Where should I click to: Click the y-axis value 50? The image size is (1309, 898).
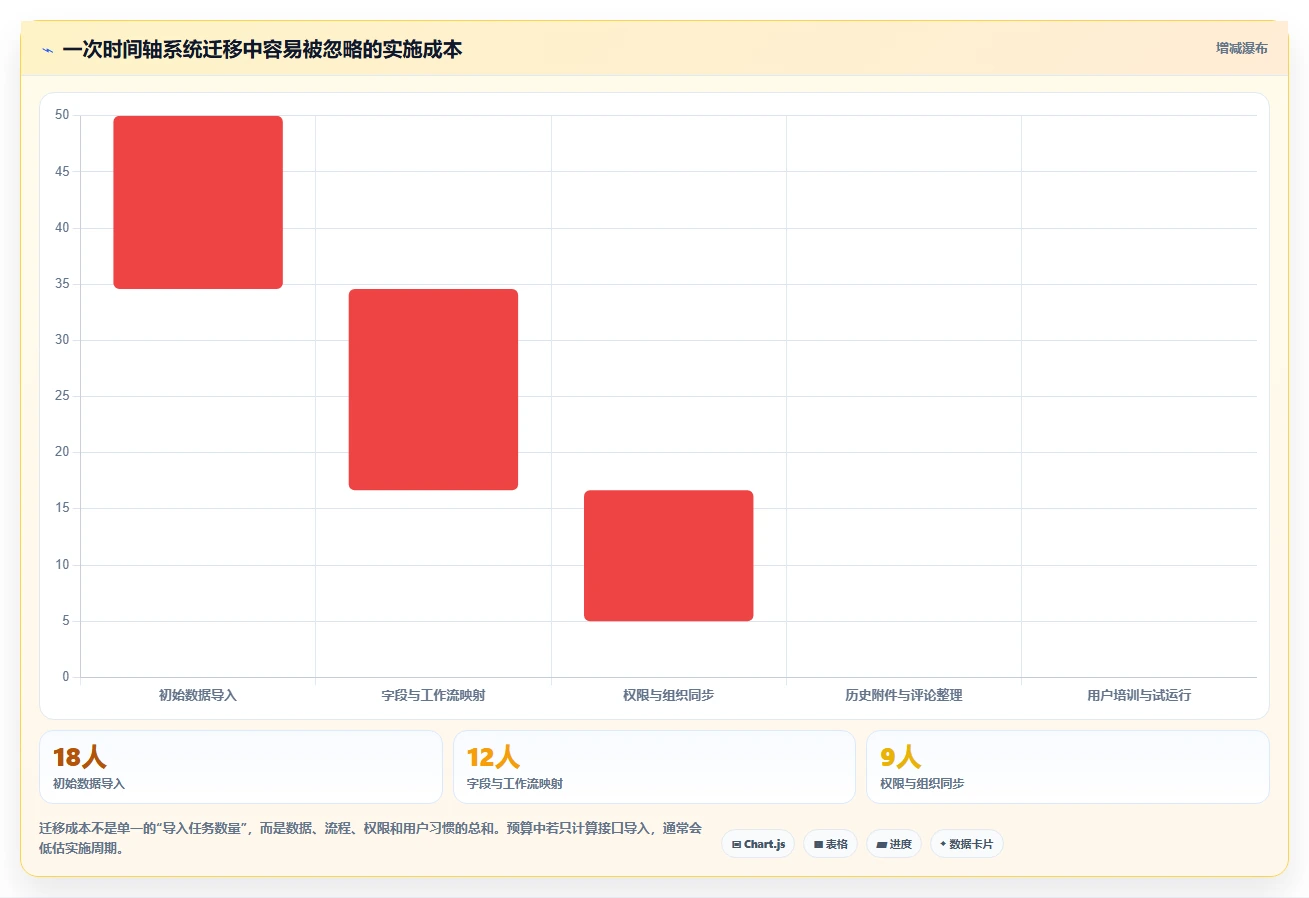point(62,115)
